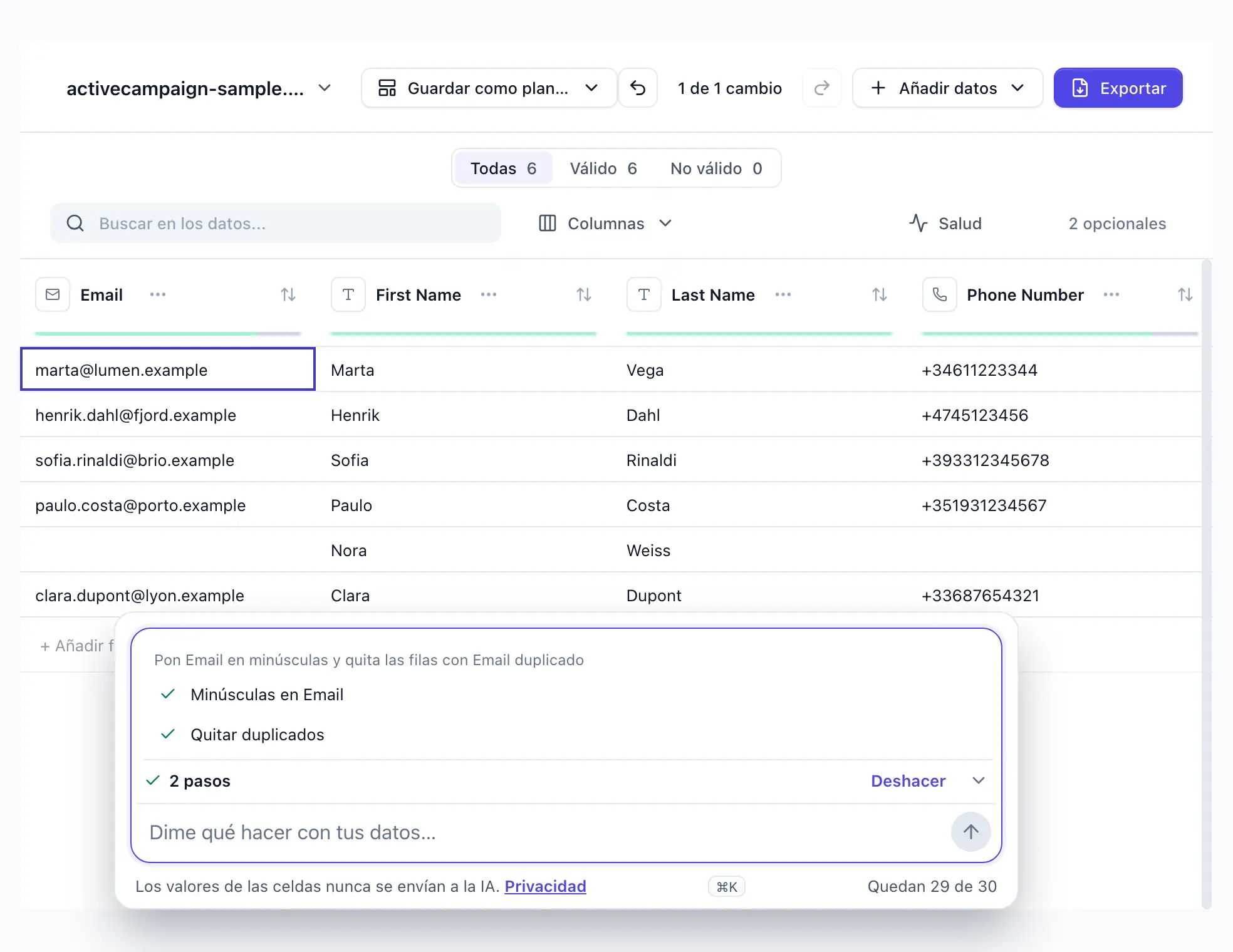Screen dimensions: 1233x952
Task: Click the Exportar button
Action: point(1118,88)
